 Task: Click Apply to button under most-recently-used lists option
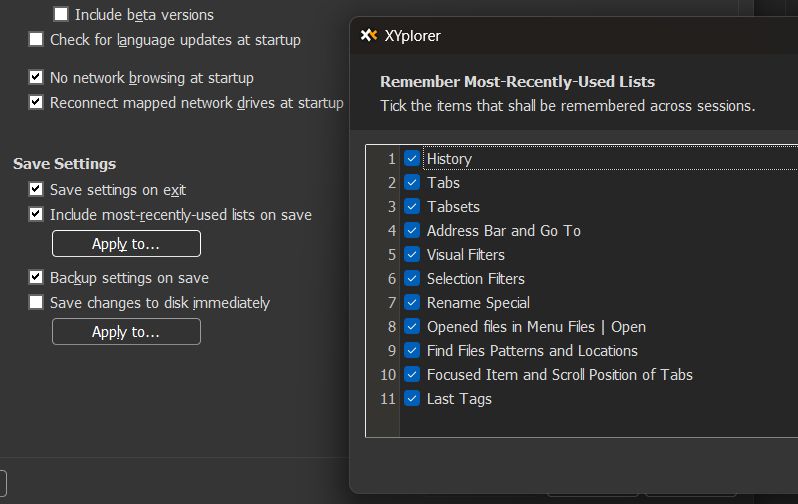pyautogui.click(x=126, y=244)
